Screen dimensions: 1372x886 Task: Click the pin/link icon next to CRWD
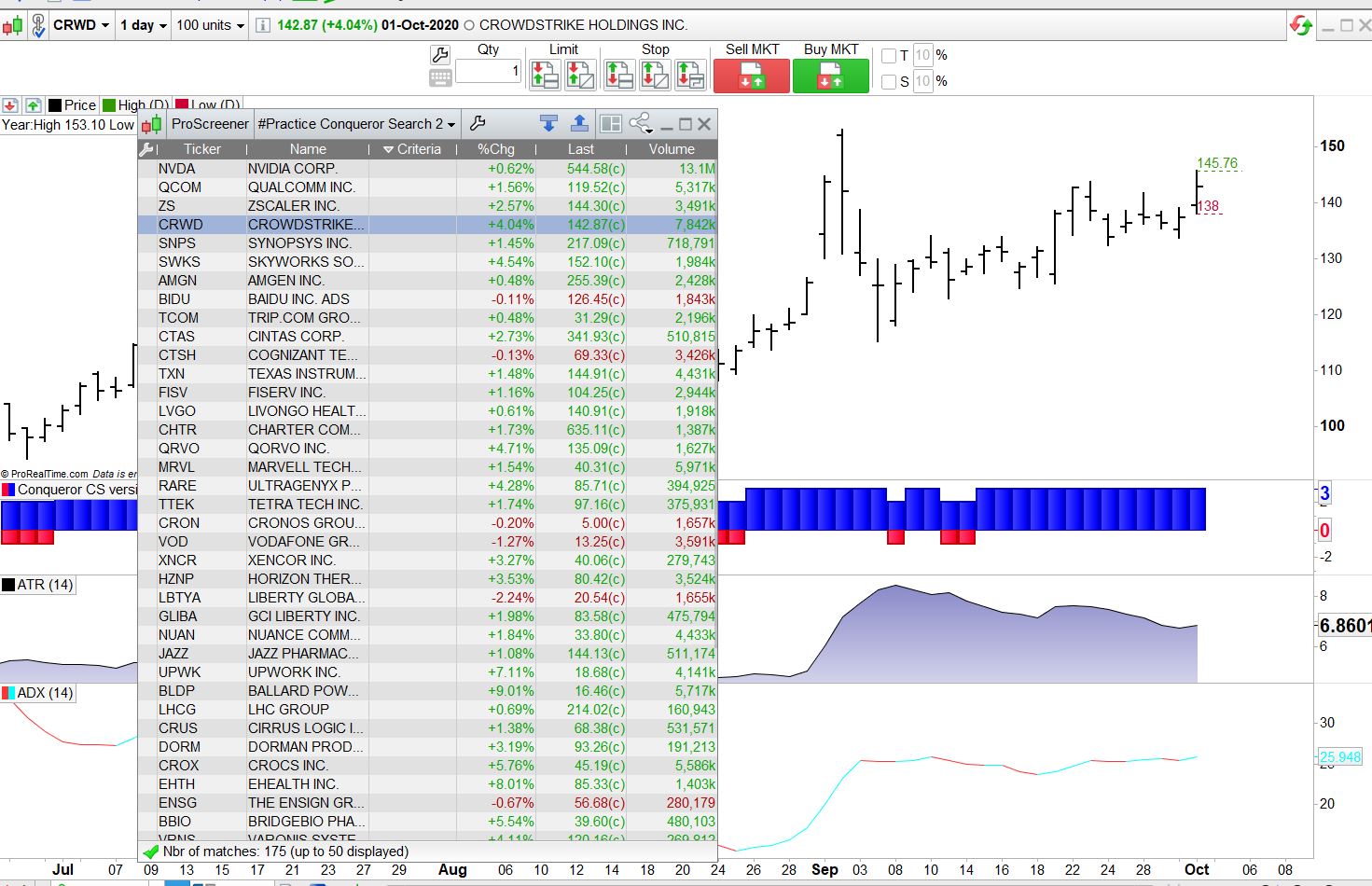tap(37, 25)
